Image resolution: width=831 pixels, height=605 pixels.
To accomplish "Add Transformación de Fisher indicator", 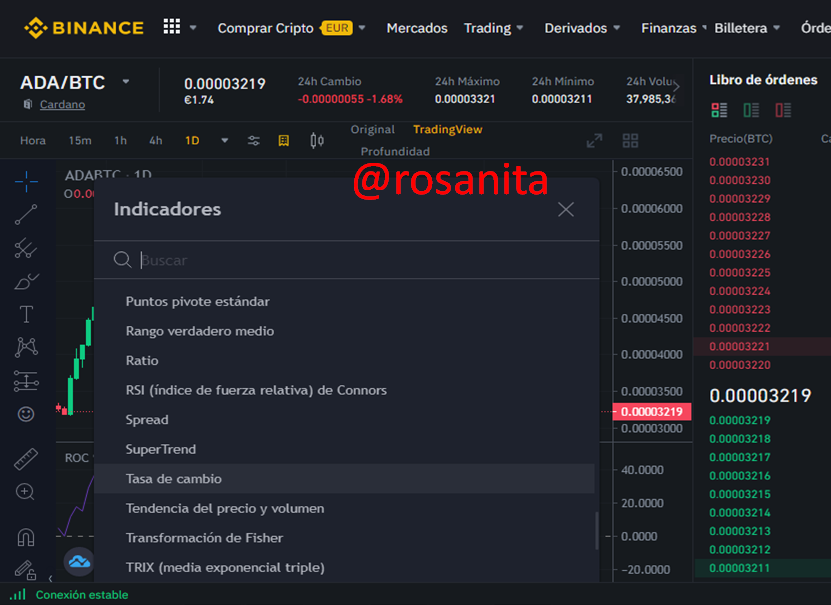I will [344, 538].
